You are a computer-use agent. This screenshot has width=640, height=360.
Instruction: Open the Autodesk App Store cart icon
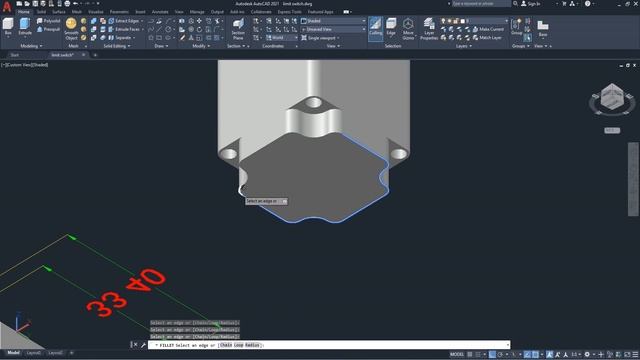pyautogui.click(x=564, y=4)
